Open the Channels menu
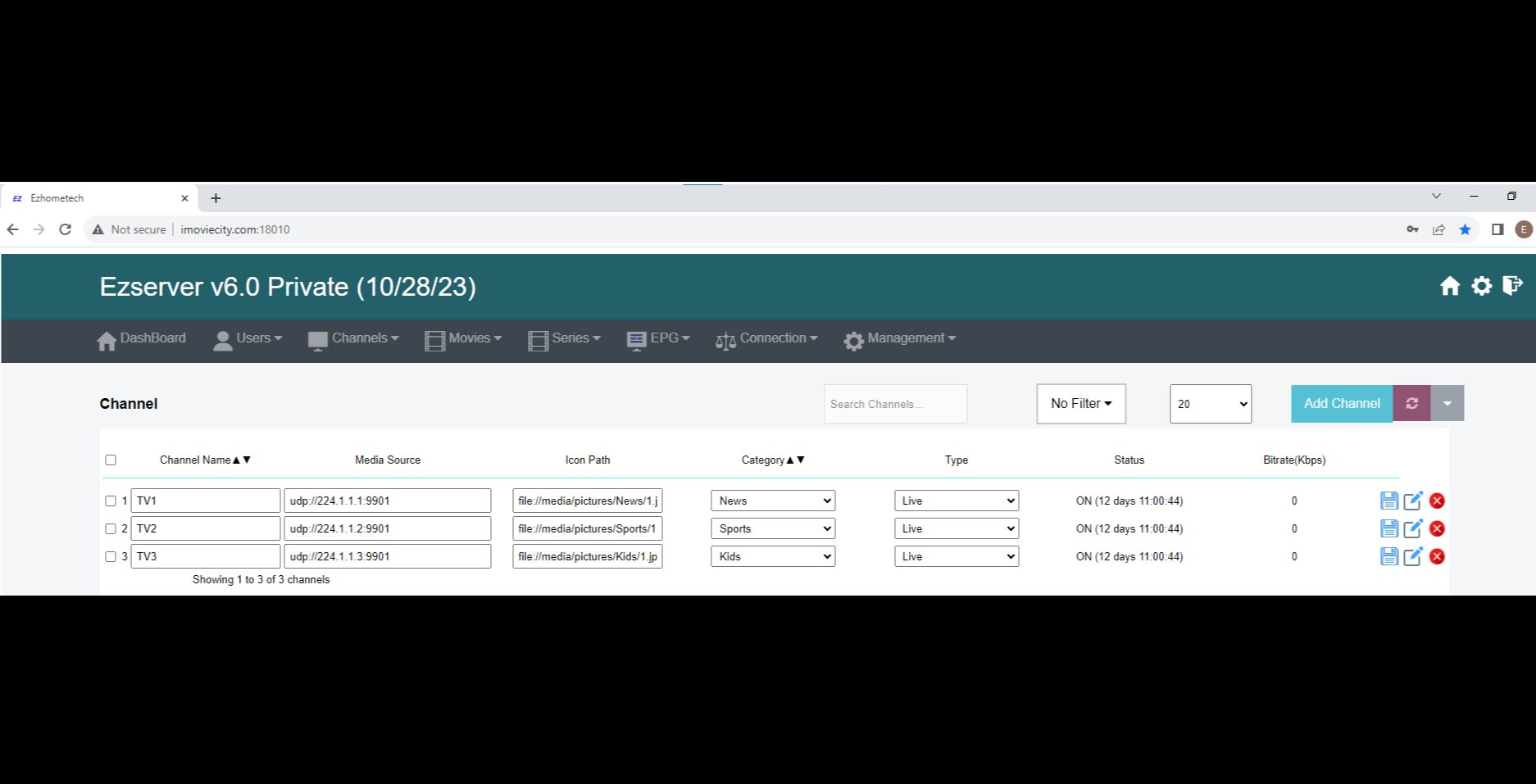 click(x=353, y=339)
